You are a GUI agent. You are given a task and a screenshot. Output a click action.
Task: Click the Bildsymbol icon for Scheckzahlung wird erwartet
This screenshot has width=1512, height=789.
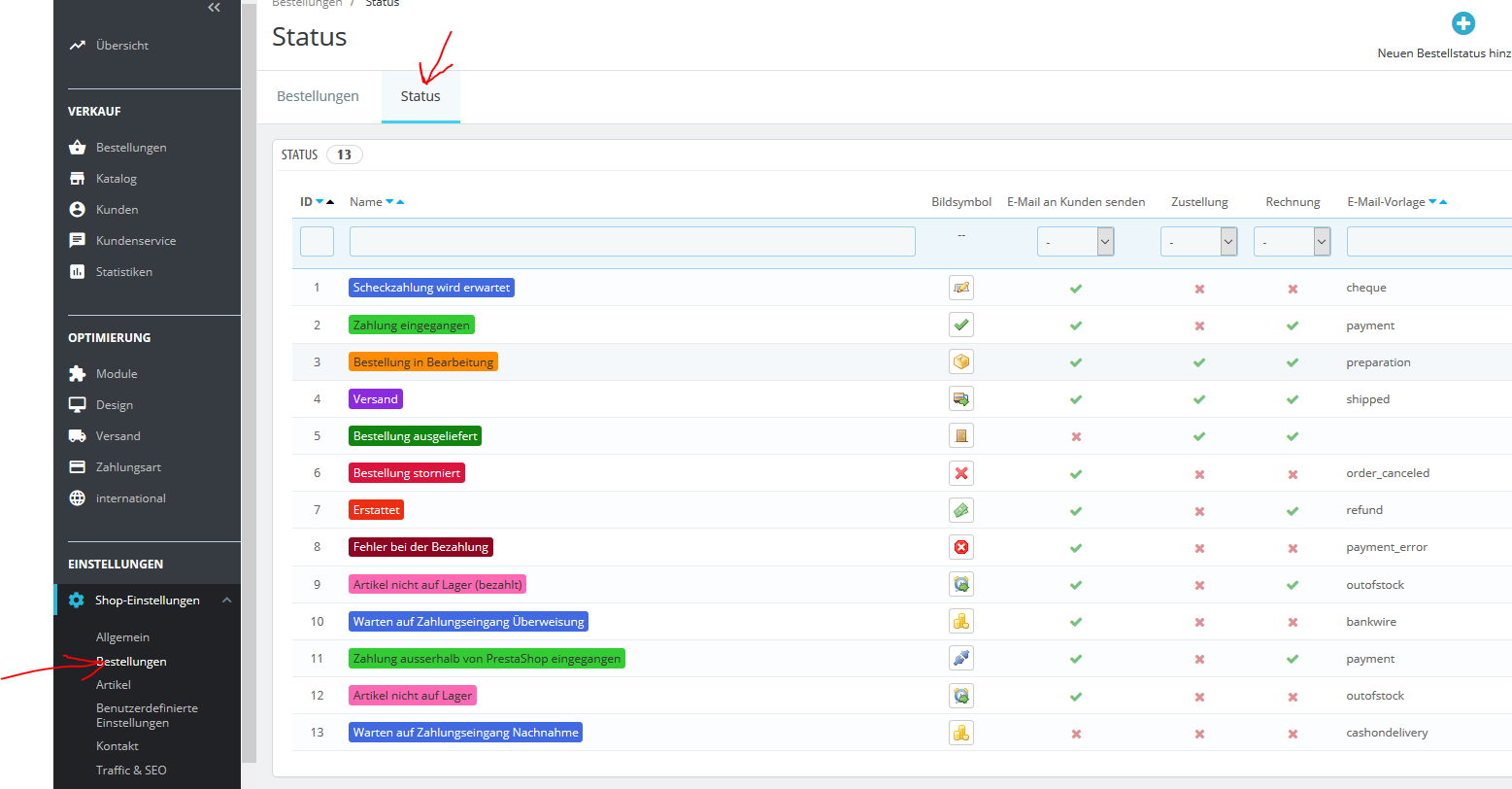click(961, 288)
